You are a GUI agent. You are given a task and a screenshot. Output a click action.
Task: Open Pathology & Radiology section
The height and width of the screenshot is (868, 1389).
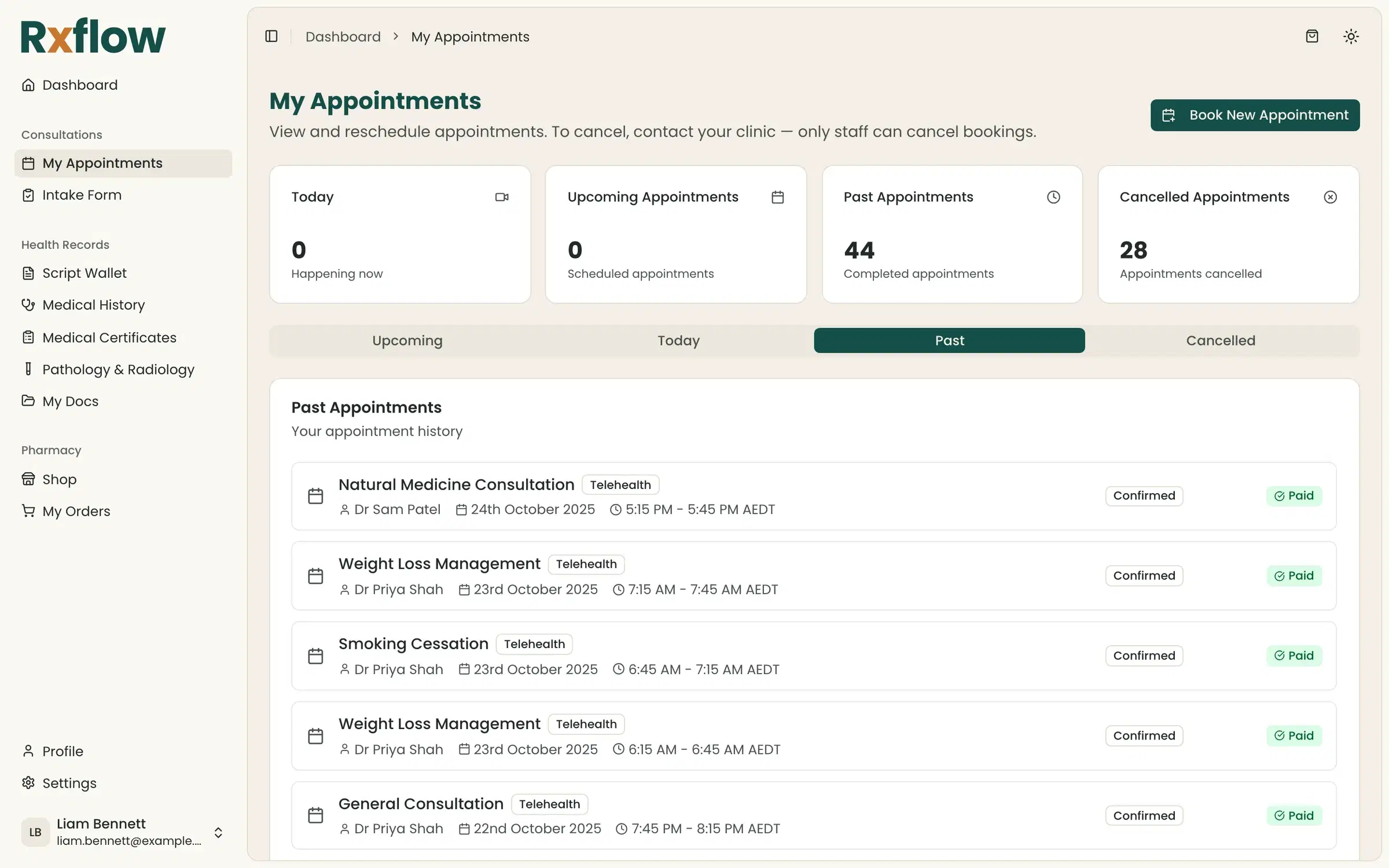[x=123, y=369]
